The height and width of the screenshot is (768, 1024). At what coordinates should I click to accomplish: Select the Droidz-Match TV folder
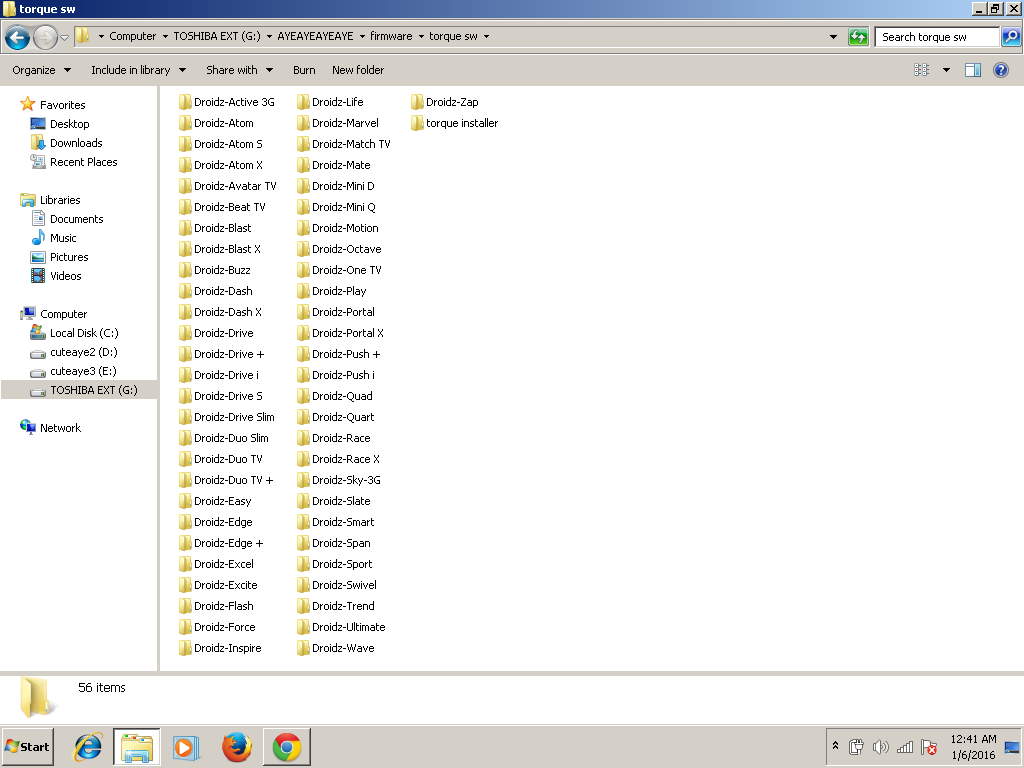click(344, 144)
